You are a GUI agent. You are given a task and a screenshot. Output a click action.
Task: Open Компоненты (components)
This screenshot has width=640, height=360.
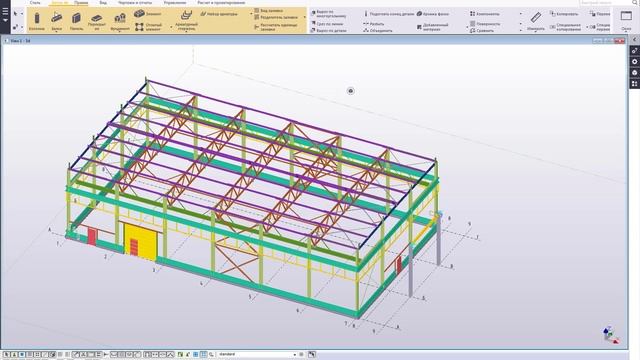coord(484,14)
